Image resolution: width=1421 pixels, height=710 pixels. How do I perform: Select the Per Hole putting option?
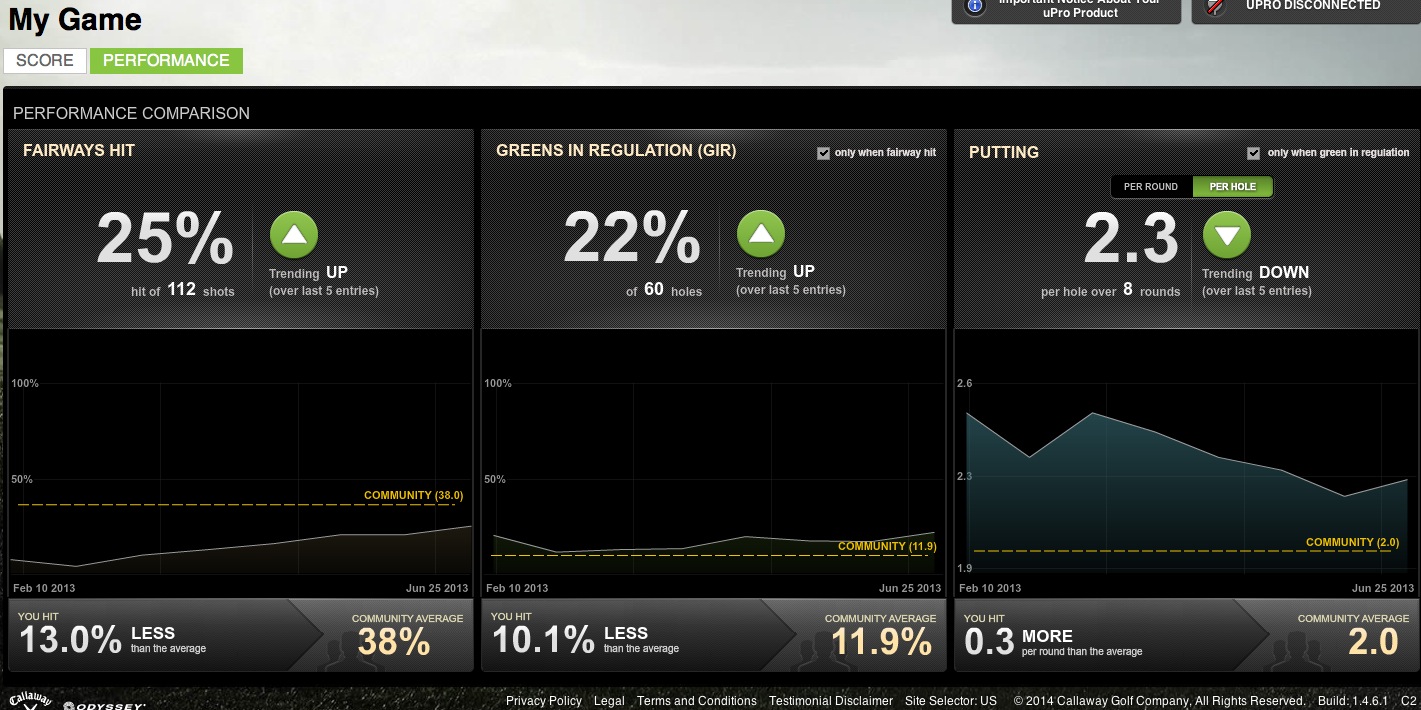click(x=1232, y=187)
